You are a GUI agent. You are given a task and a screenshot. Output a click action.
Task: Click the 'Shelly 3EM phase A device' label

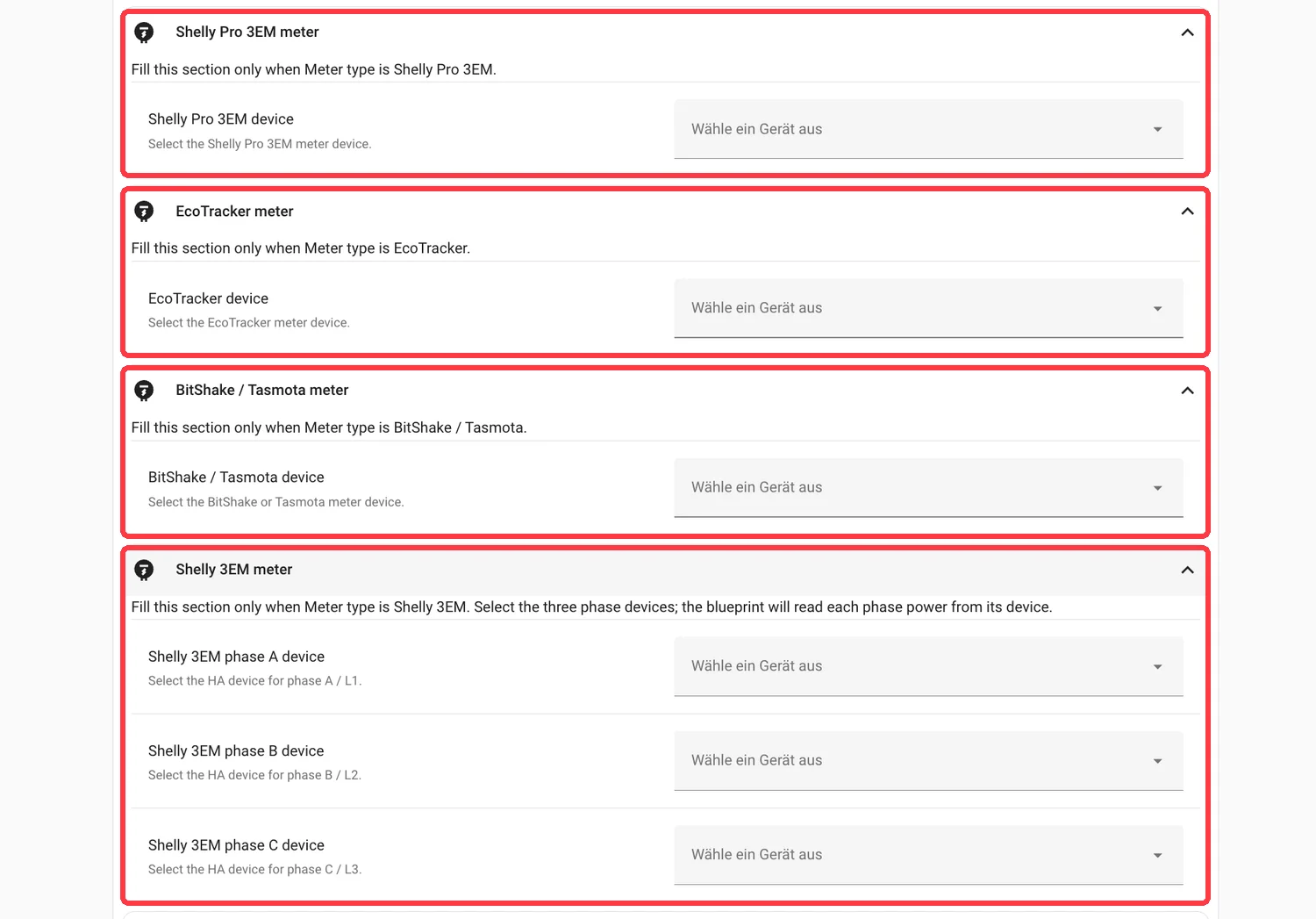(236, 657)
